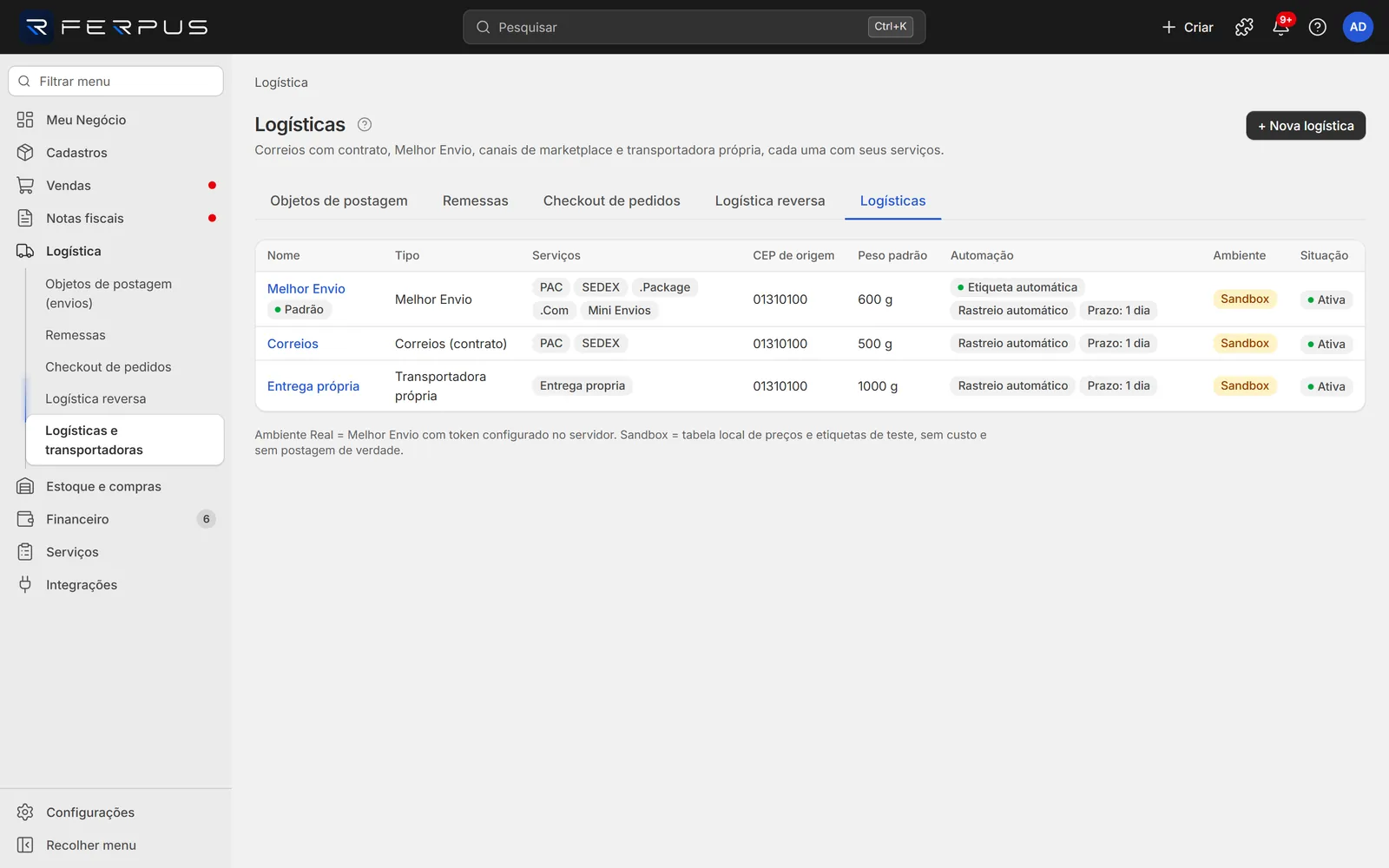Image resolution: width=1389 pixels, height=868 pixels.
Task: Open the help circle icon in header
Action: (x=1317, y=27)
